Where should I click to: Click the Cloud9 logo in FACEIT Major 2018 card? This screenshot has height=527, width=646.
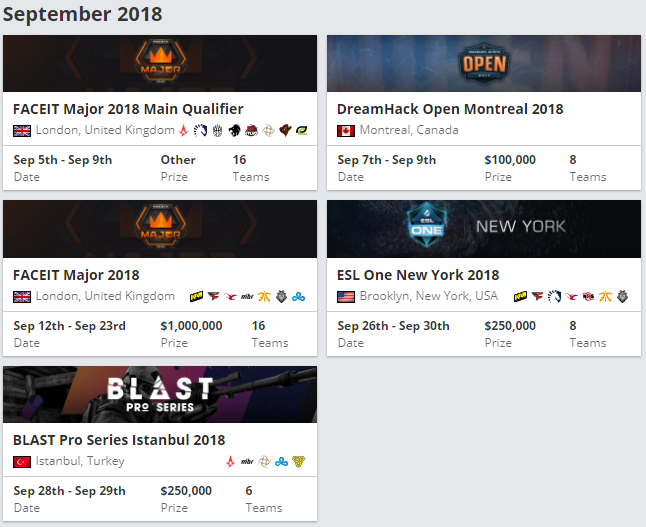tap(298, 296)
